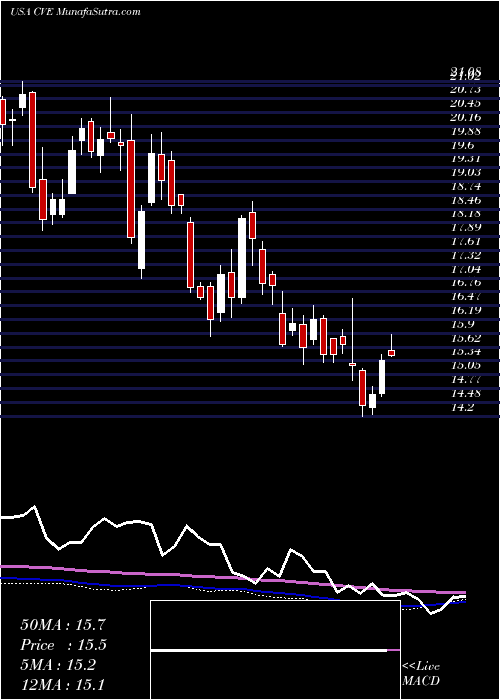Click the 19.03 price axis label
The width and height of the screenshot is (500, 700).
click(x=466, y=173)
